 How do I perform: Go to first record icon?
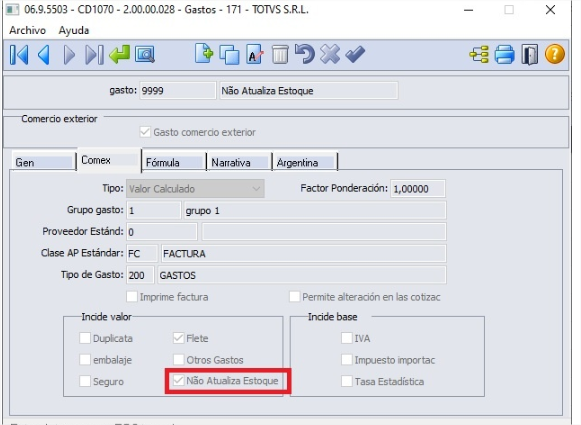coord(19,55)
